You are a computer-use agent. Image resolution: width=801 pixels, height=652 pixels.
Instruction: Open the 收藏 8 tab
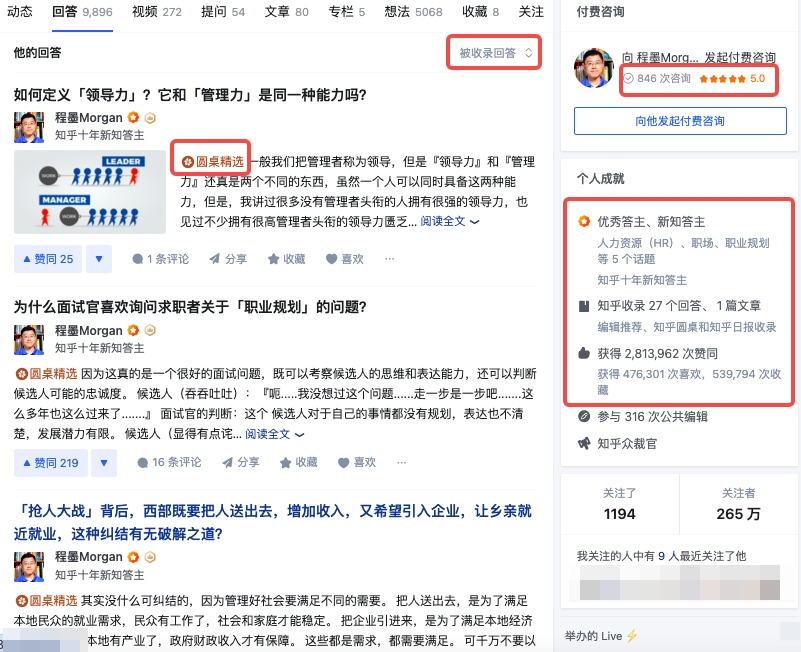pyautogui.click(x=480, y=12)
